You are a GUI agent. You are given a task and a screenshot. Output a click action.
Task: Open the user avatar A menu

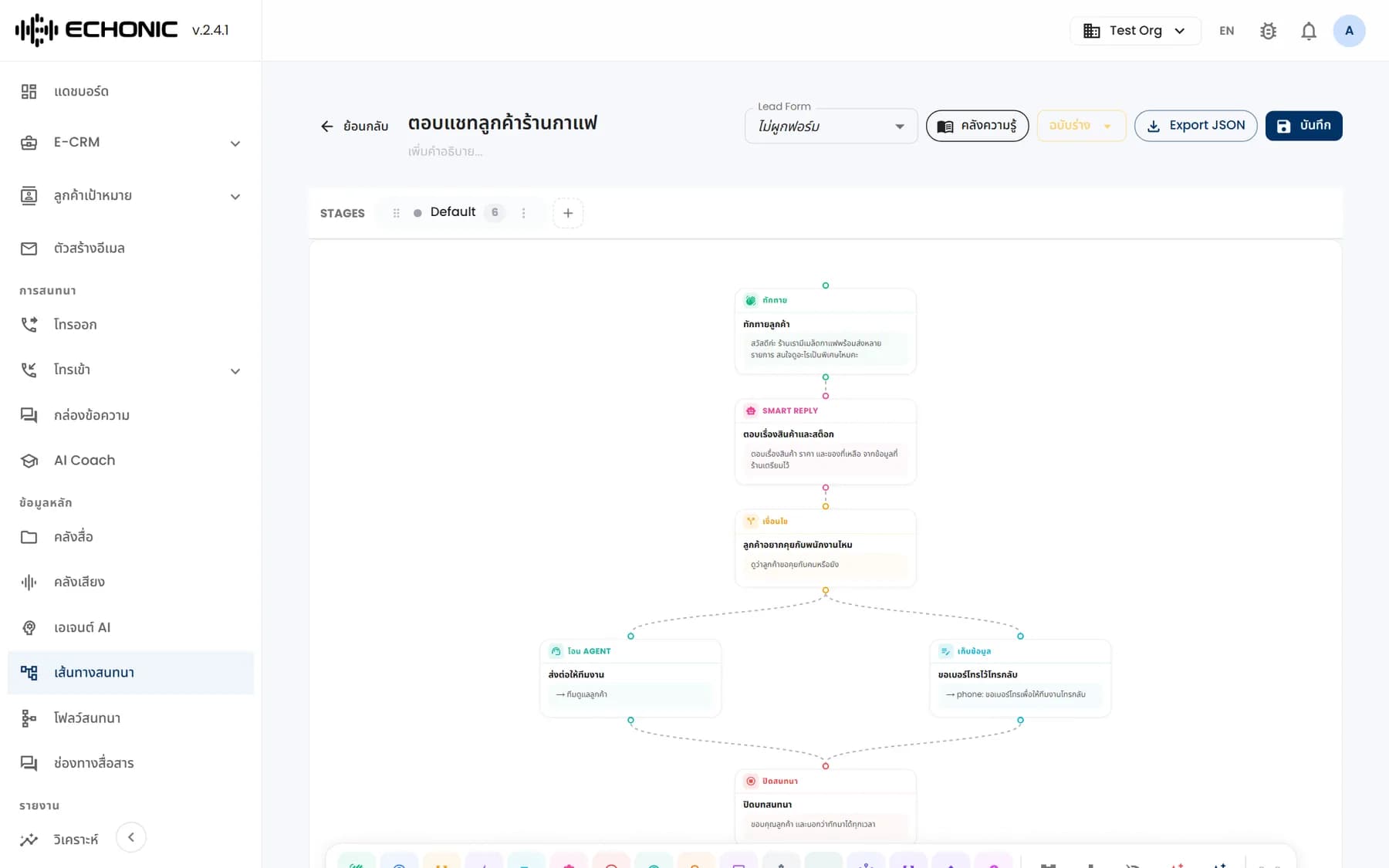1349,31
